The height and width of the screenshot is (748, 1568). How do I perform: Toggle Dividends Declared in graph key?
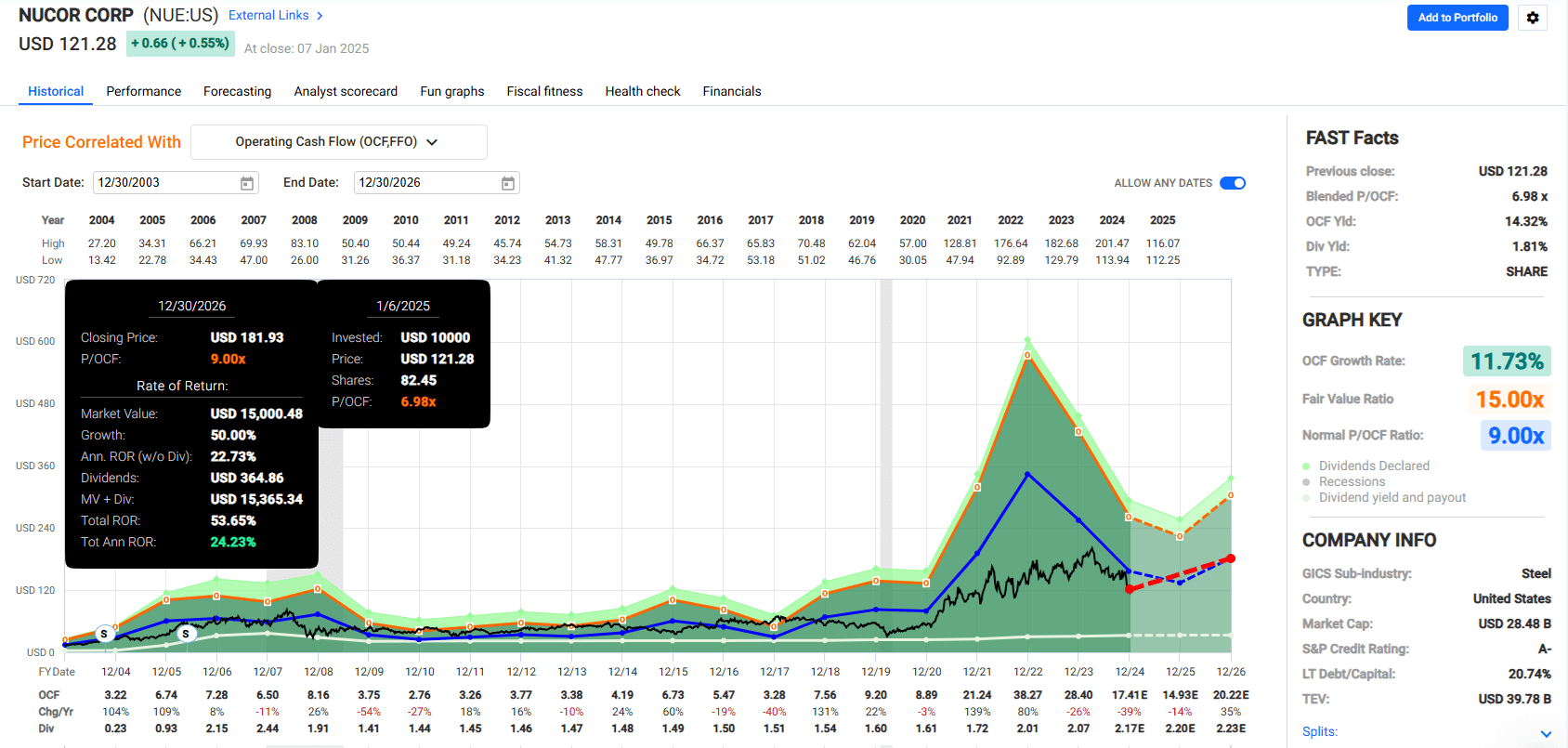pos(1373,466)
